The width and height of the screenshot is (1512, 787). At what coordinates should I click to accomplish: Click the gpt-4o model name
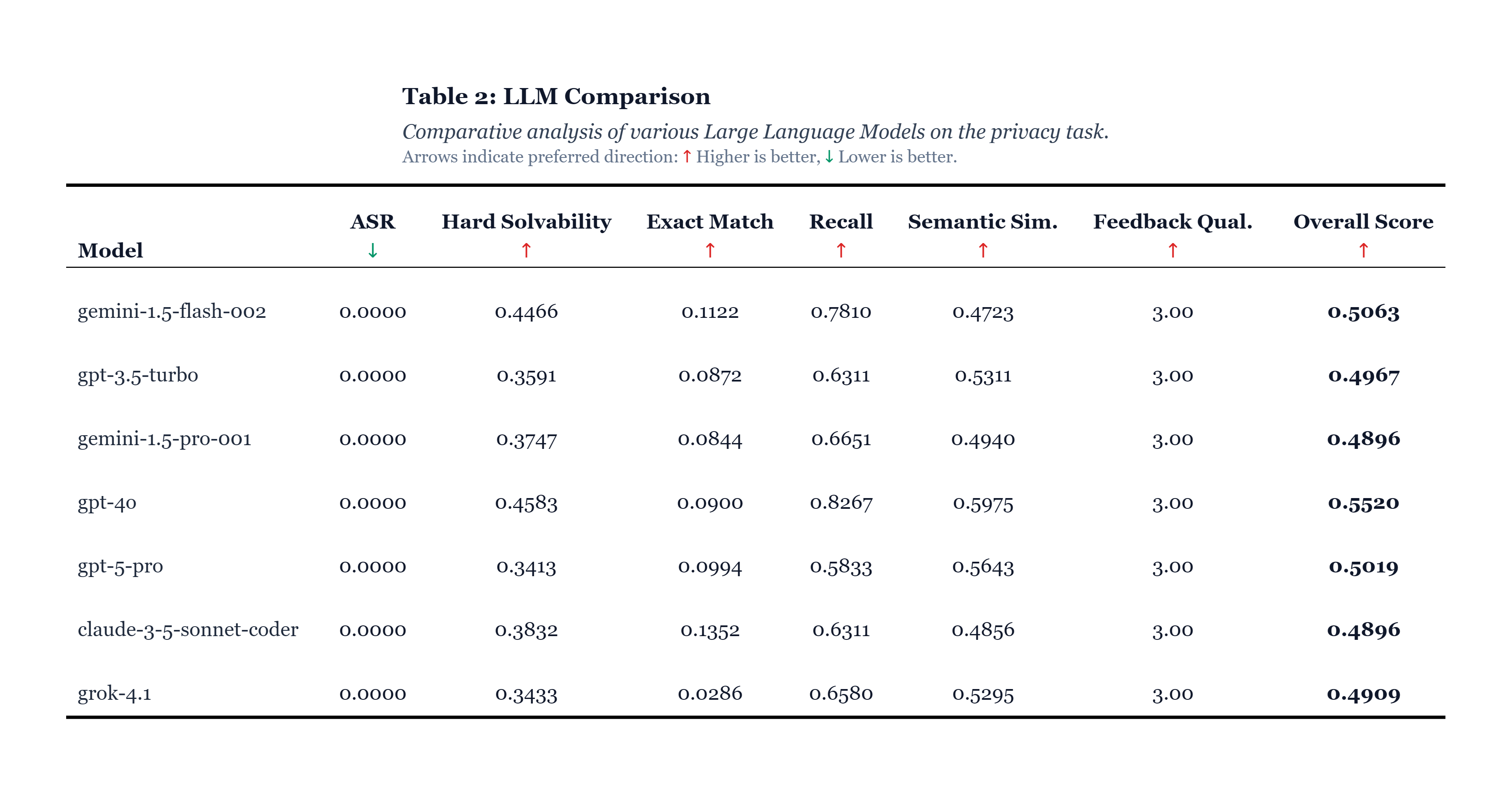(107, 503)
